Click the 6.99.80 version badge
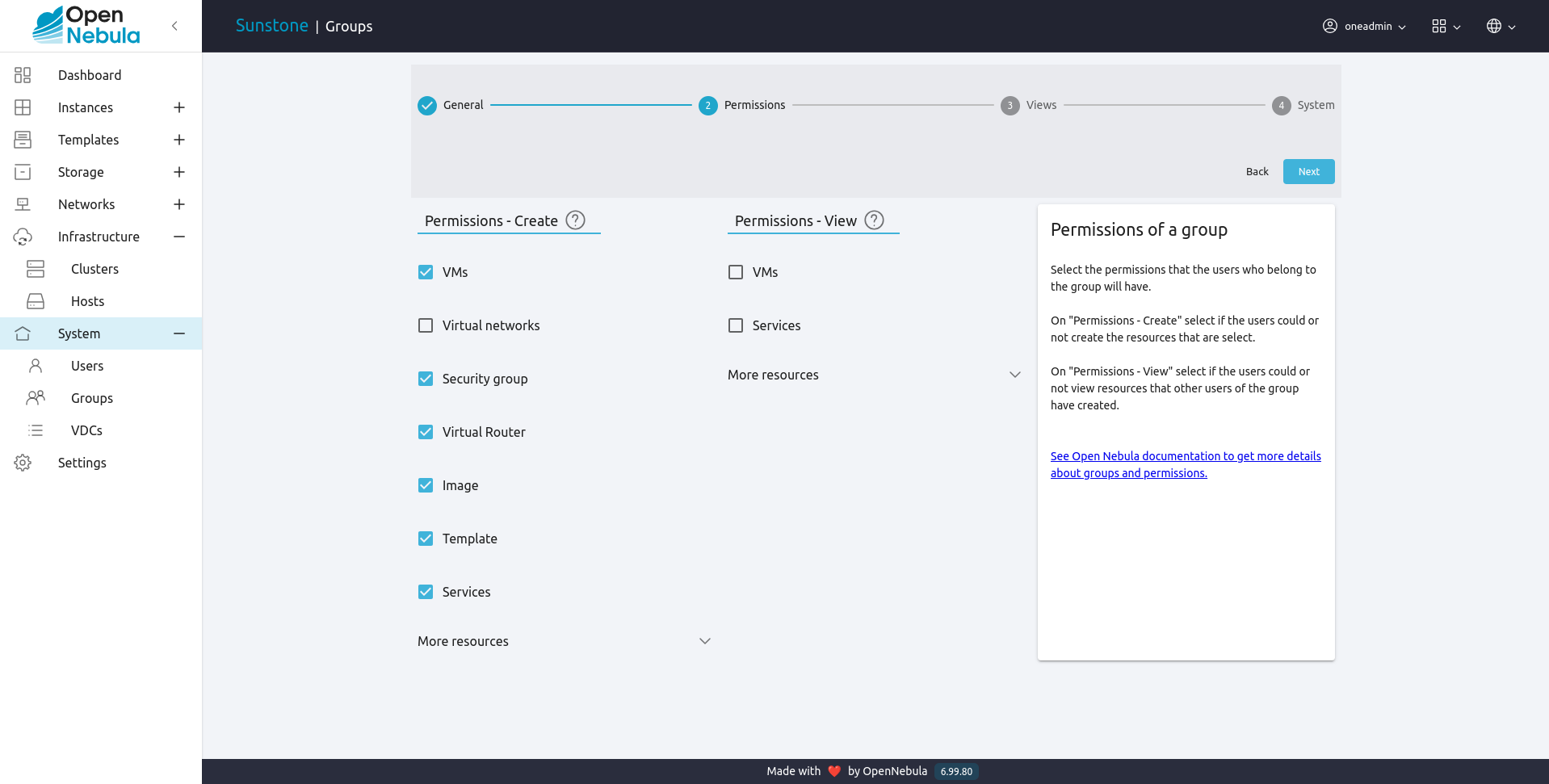1549x784 pixels. tap(956, 771)
